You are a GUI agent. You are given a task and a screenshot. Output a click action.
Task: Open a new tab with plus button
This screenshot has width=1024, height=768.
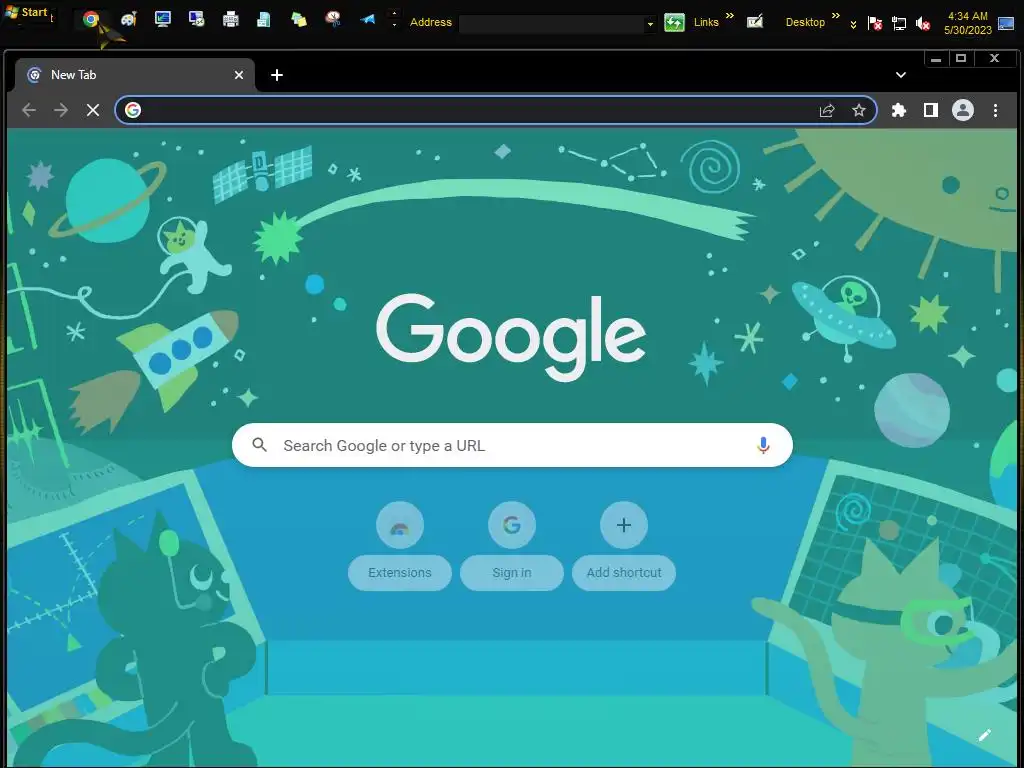point(277,75)
